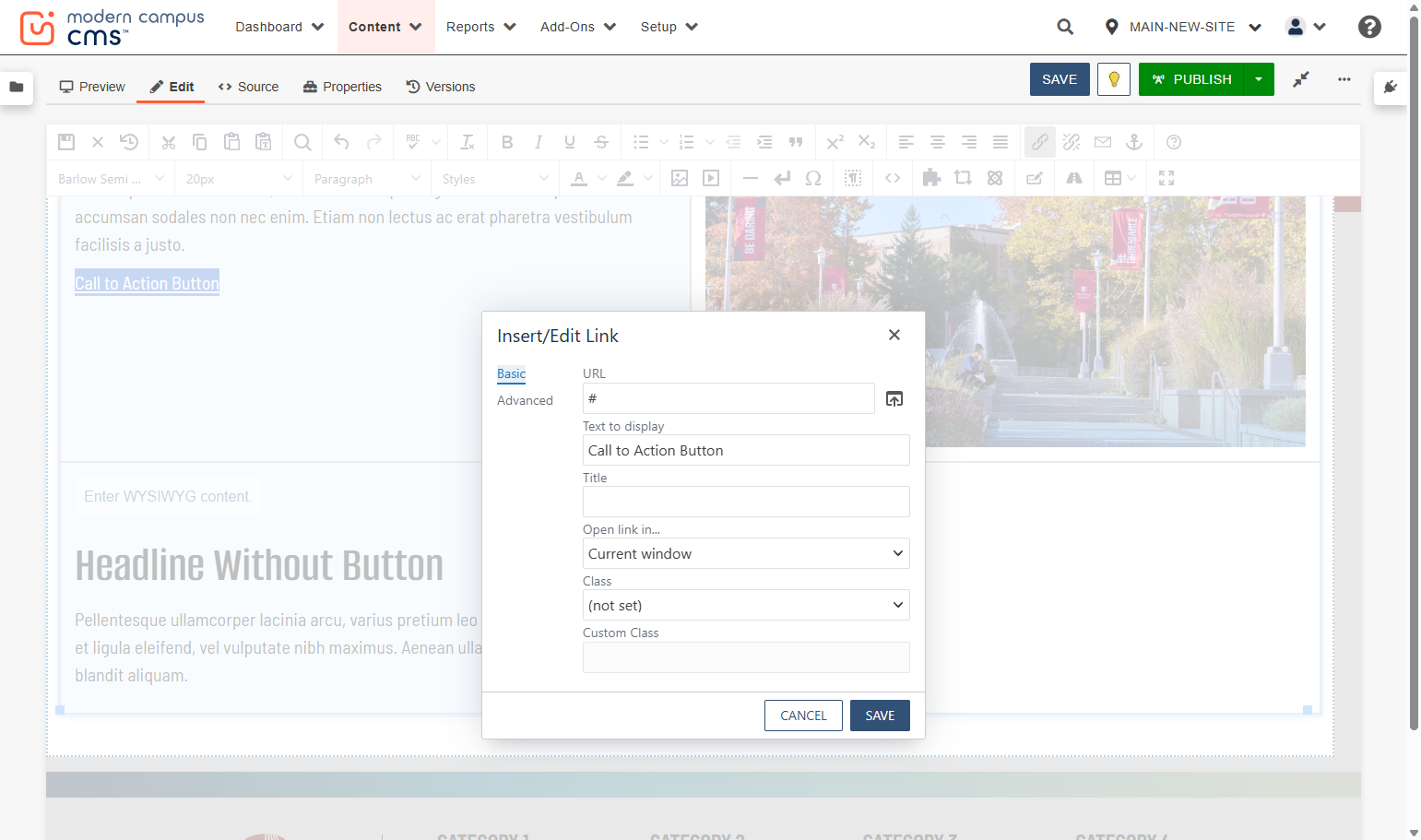Toggle bold formatting in editor toolbar
This screenshot has width=1421, height=840.
[x=507, y=142]
